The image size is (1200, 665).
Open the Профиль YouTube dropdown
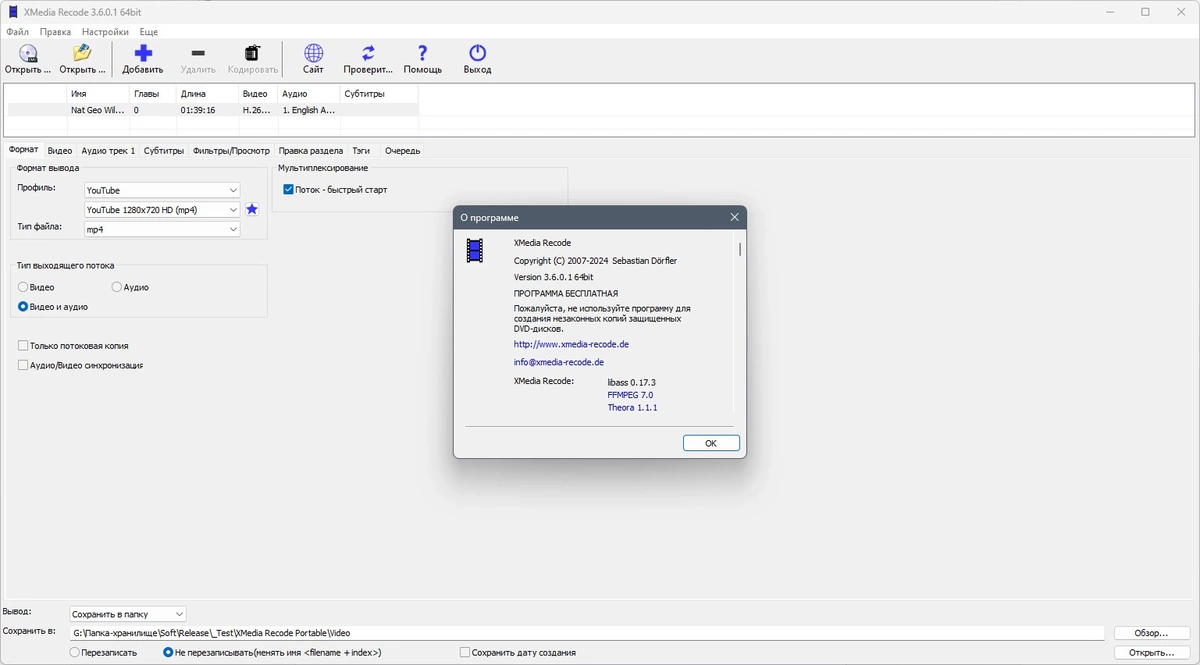coord(162,190)
